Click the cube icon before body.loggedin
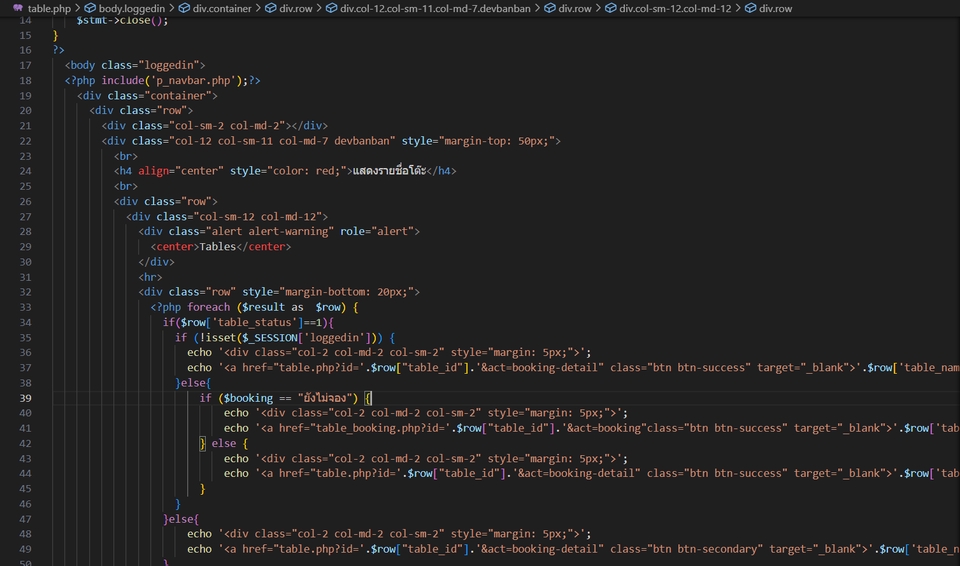Image resolution: width=960 pixels, height=566 pixels. pos(90,9)
